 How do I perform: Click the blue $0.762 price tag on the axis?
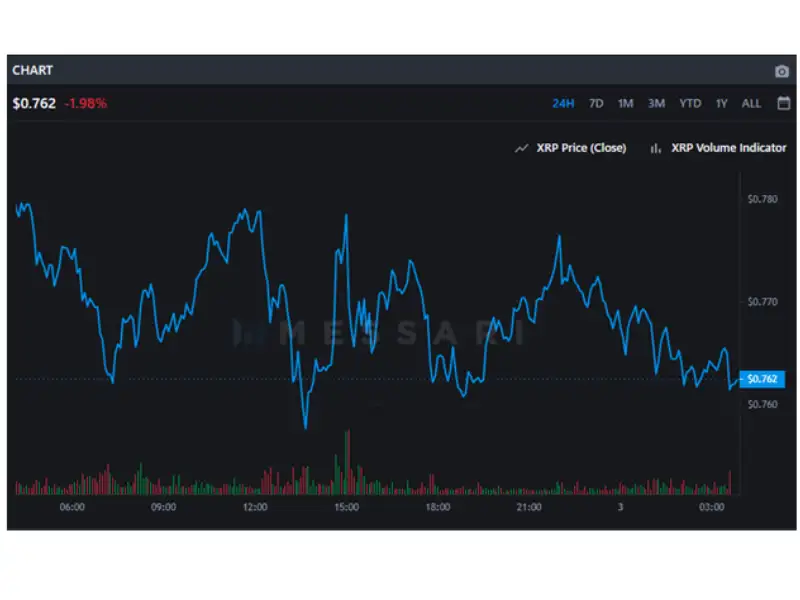[762, 379]
